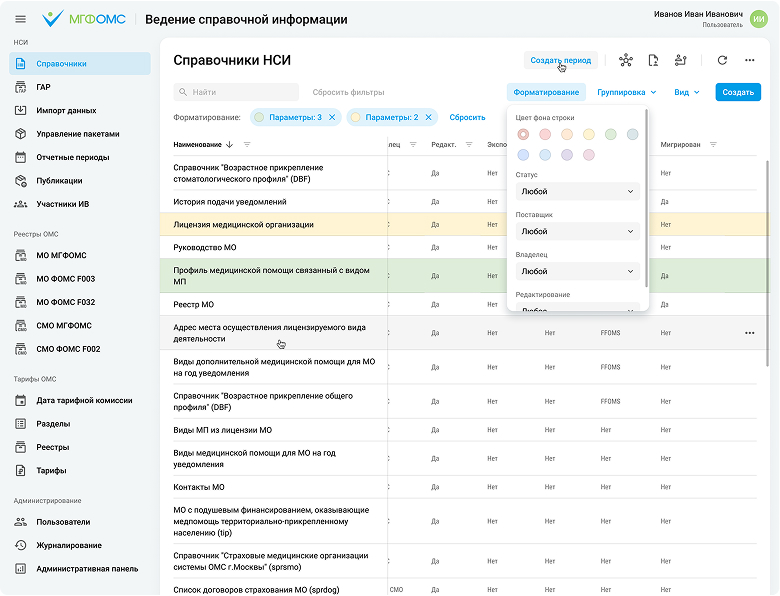This screenshot has width=780, height=596.
Task: Expand the Группировка dropdown
Action: pyautogui.click(x=626, y=92)
